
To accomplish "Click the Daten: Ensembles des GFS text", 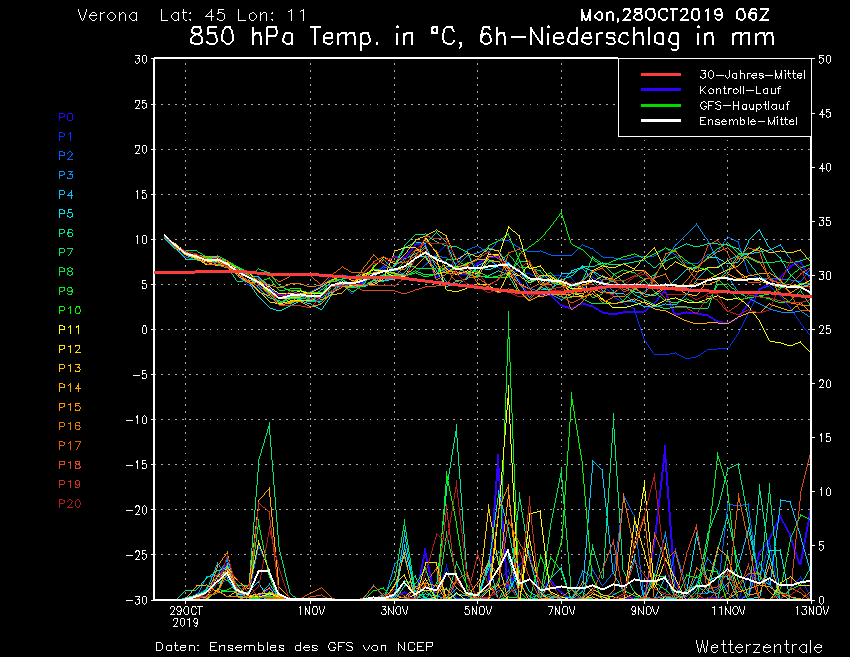I will [294, 647].
